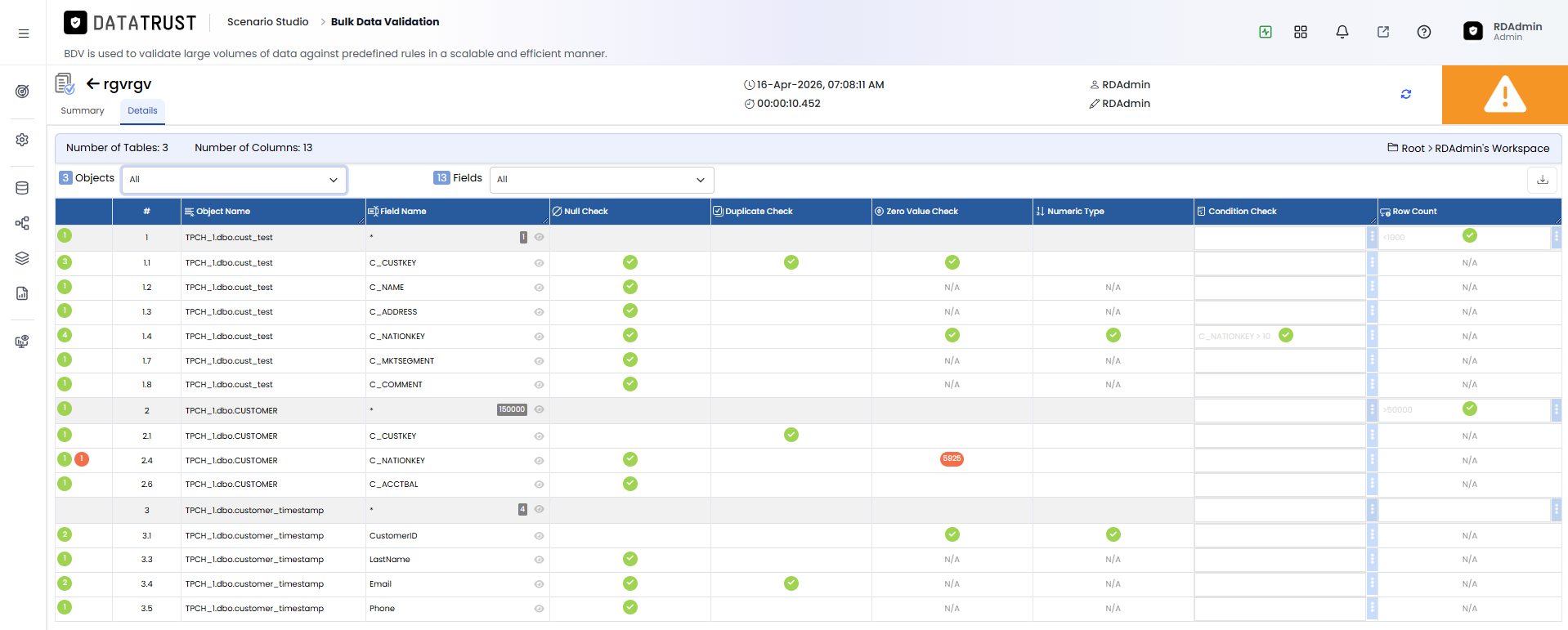Viewport: 1568px width, 630px height.
Task: Click the red 5925 zero value badge
Action: (952, 459)
